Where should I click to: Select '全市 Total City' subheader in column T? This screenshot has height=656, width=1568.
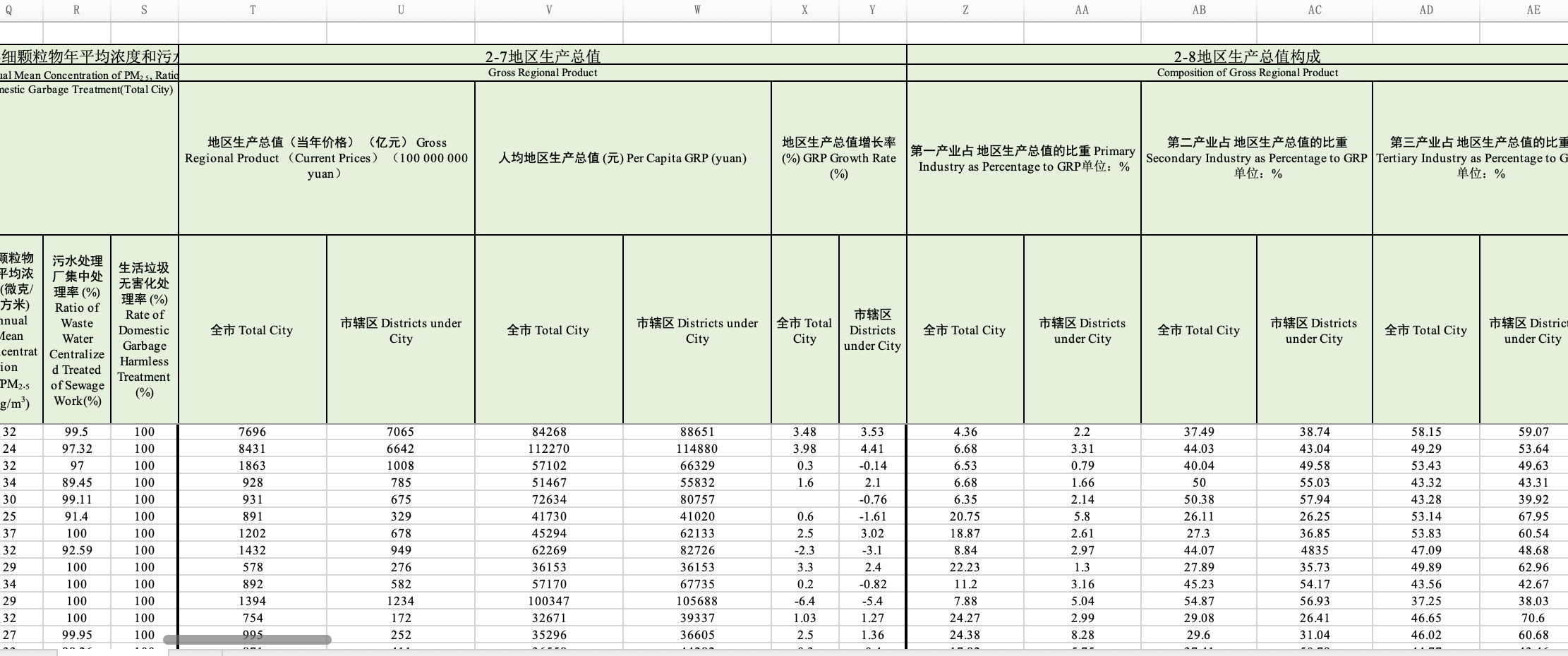[253, 330]
